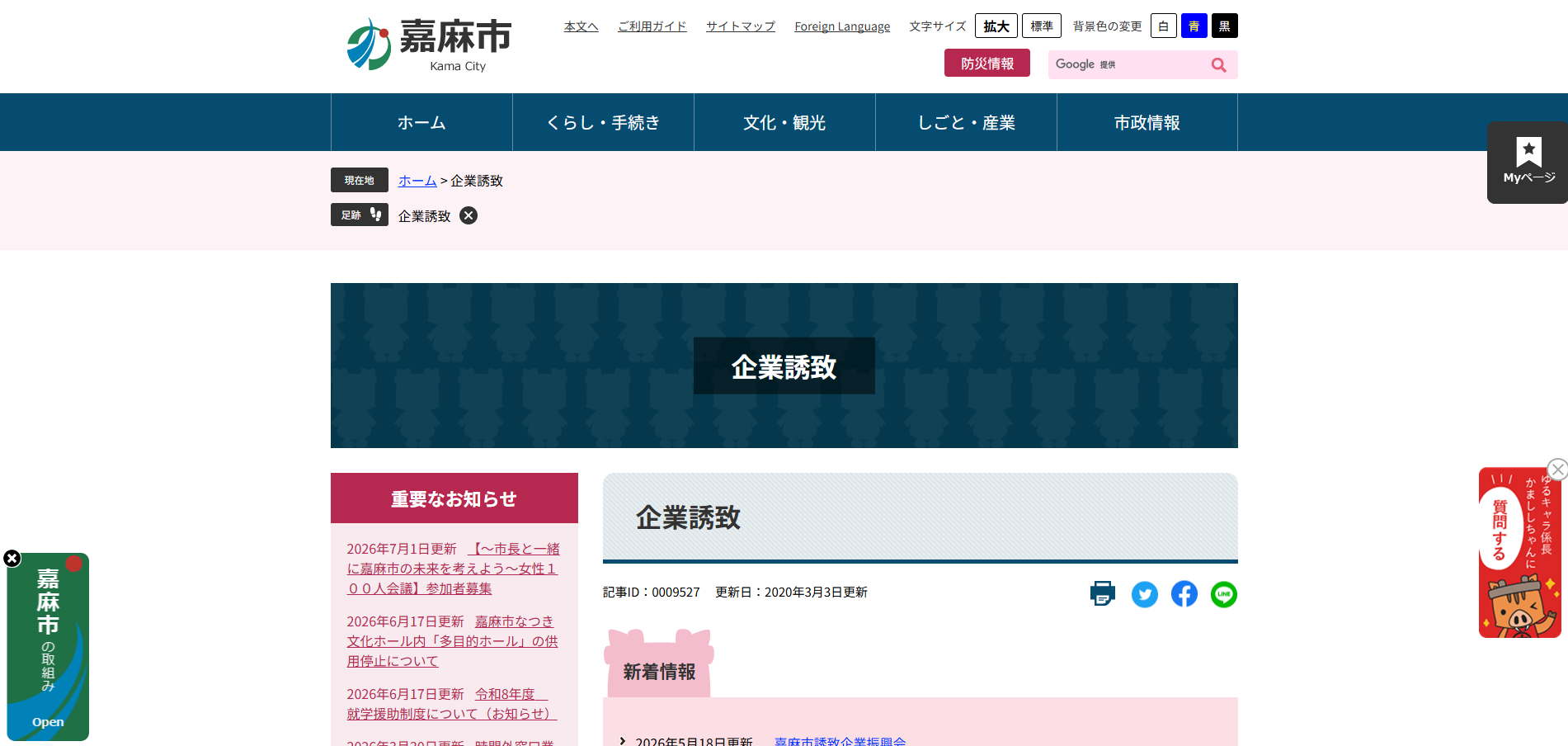Open サイトマップ site map
1568x746 pixels.
click(741, 26)
